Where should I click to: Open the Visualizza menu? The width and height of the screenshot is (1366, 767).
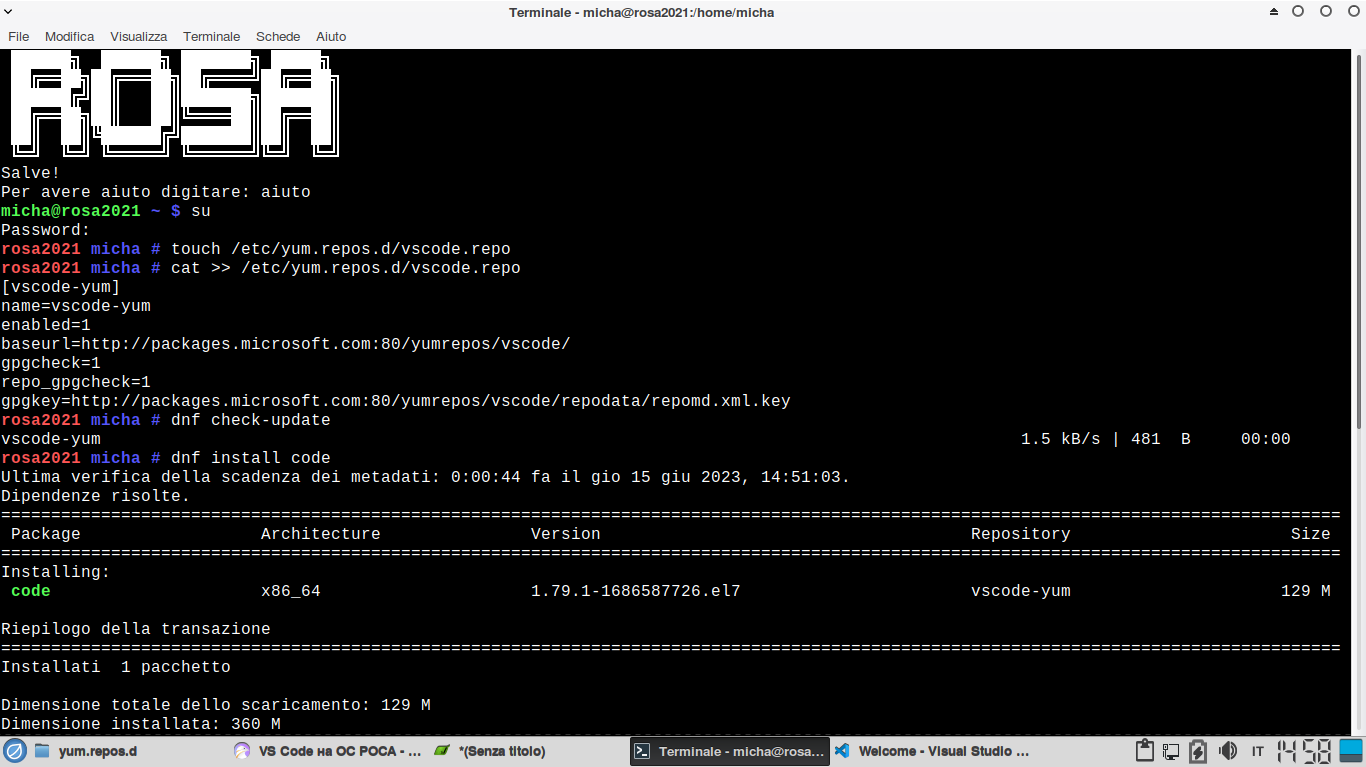(x=139, y=37)
